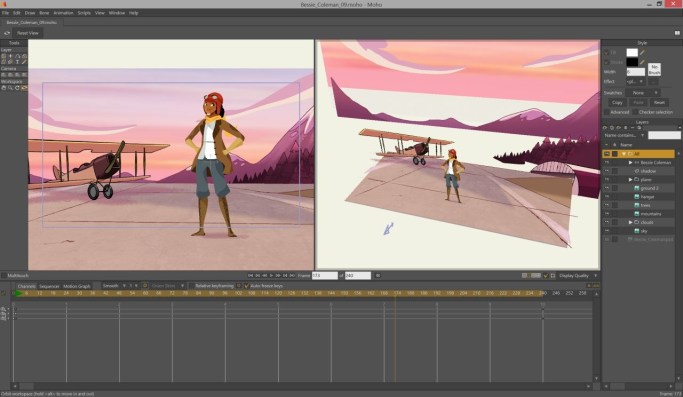Click the black Stroke color swatch

coord(632,62)
